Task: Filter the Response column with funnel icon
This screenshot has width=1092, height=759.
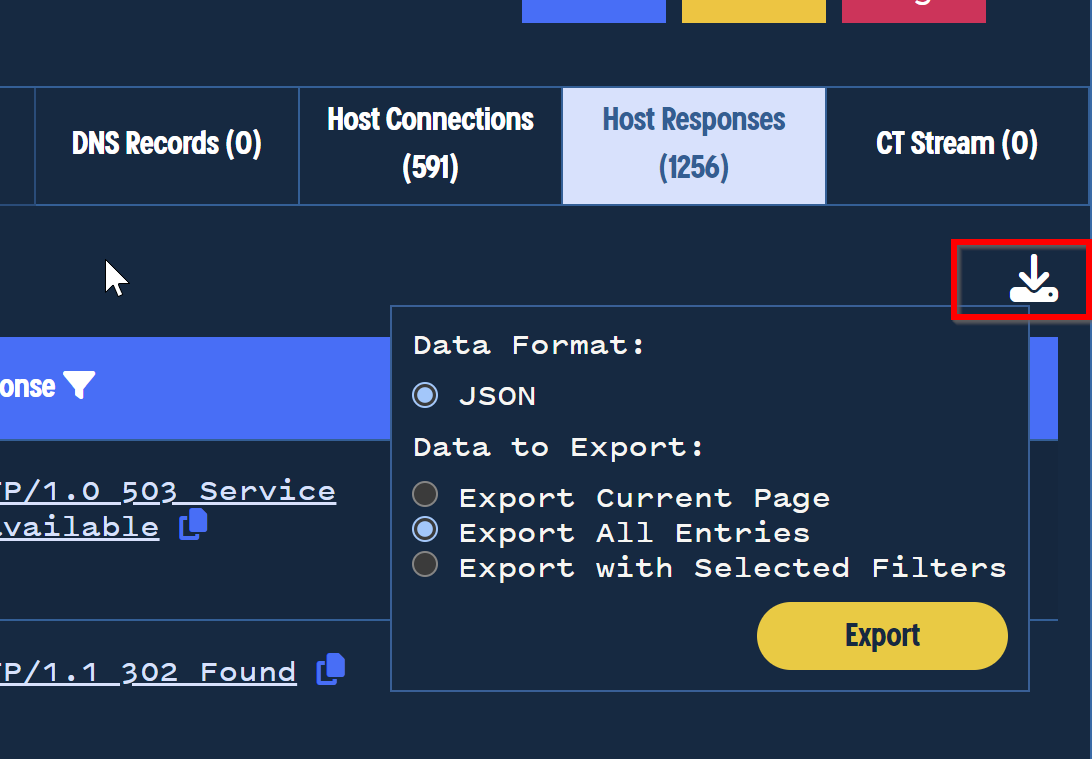Action: 79,385
